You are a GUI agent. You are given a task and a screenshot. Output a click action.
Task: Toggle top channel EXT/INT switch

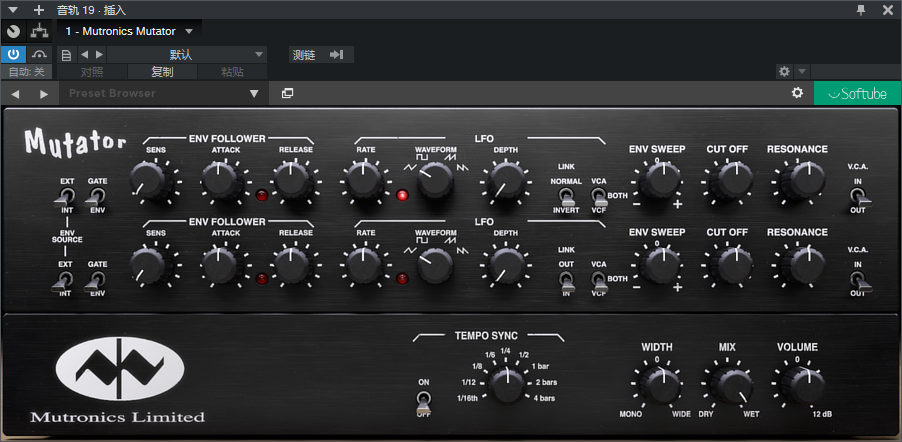[x=67, y=196]
